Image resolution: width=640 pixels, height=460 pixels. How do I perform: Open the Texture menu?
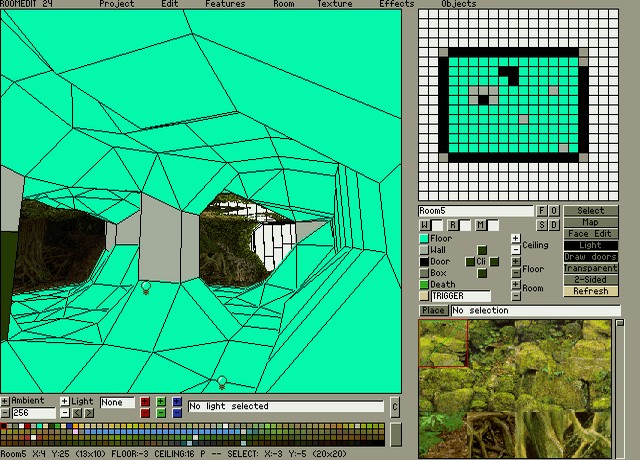[x=334, y=4]
